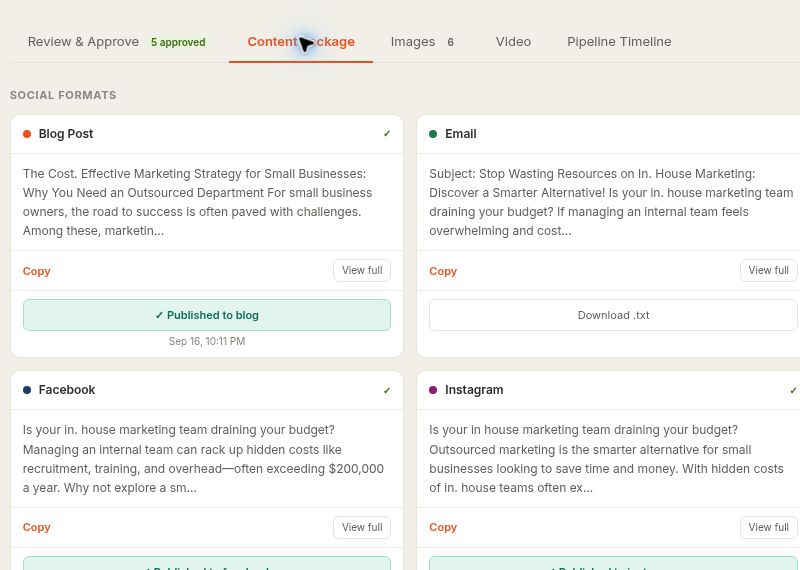Select the Content Package tab
800x570 pixels.
click(301, 42)
